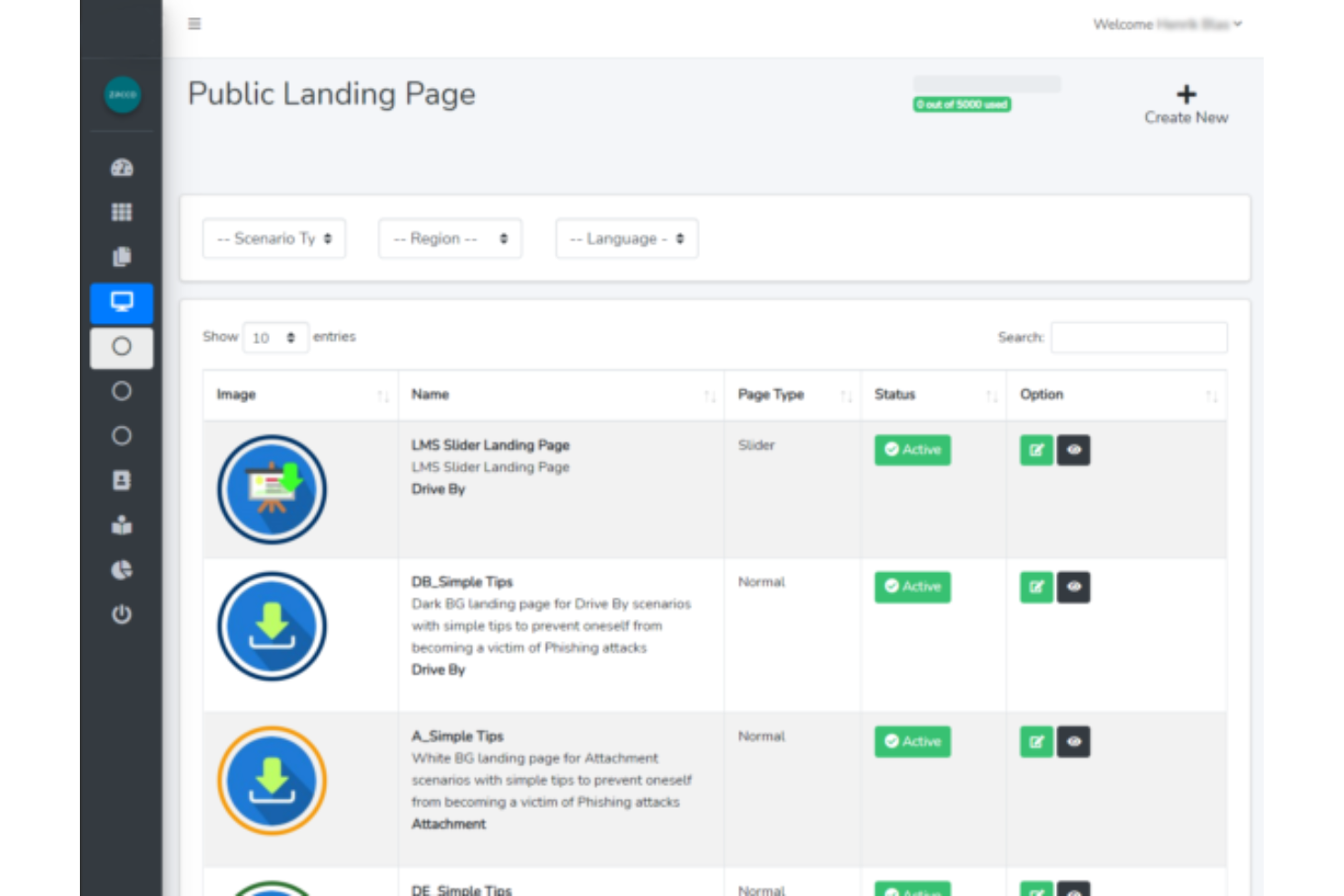This screenshot has width=1344, height=896.
Task: Toggle the hamburger sidebar menu
Action: coord(194,24)
